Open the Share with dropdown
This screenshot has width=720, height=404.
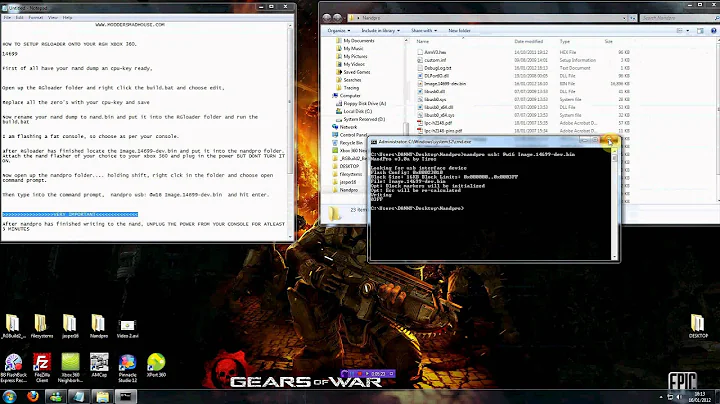[424, 31]
